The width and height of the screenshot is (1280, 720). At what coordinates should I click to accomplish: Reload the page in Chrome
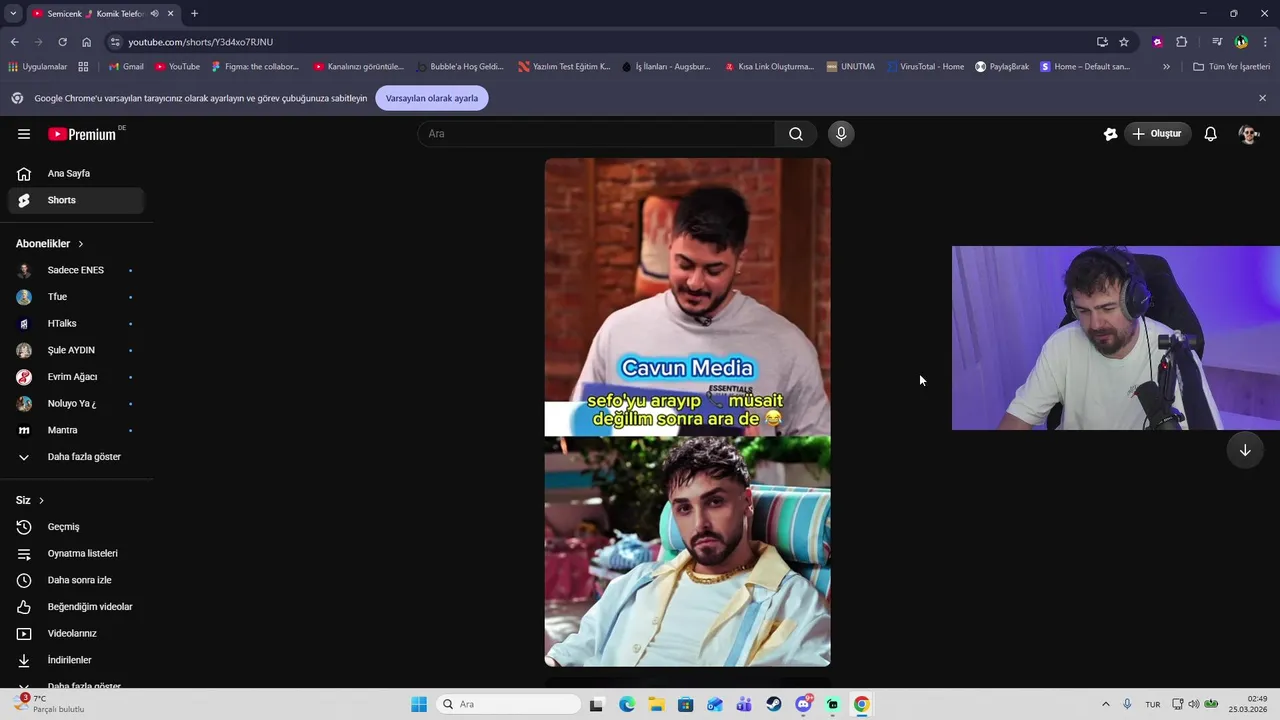coord(62,42)
